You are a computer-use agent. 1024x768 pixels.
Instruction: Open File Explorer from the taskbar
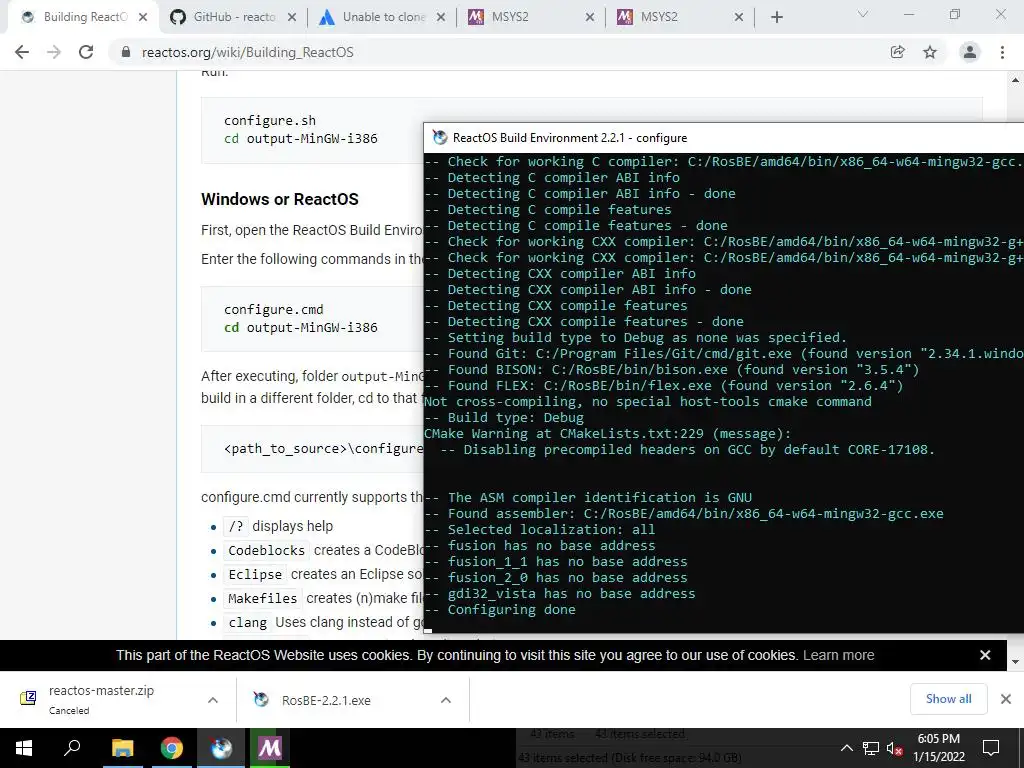122,748
